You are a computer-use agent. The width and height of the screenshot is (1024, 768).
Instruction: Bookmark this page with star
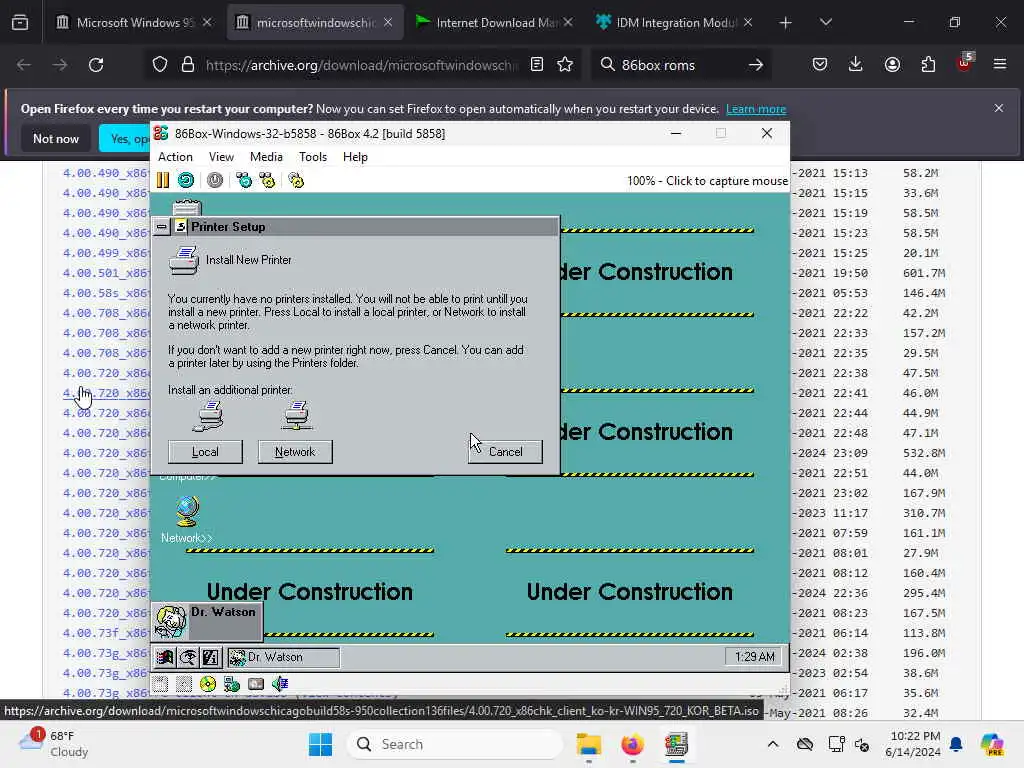565,65
